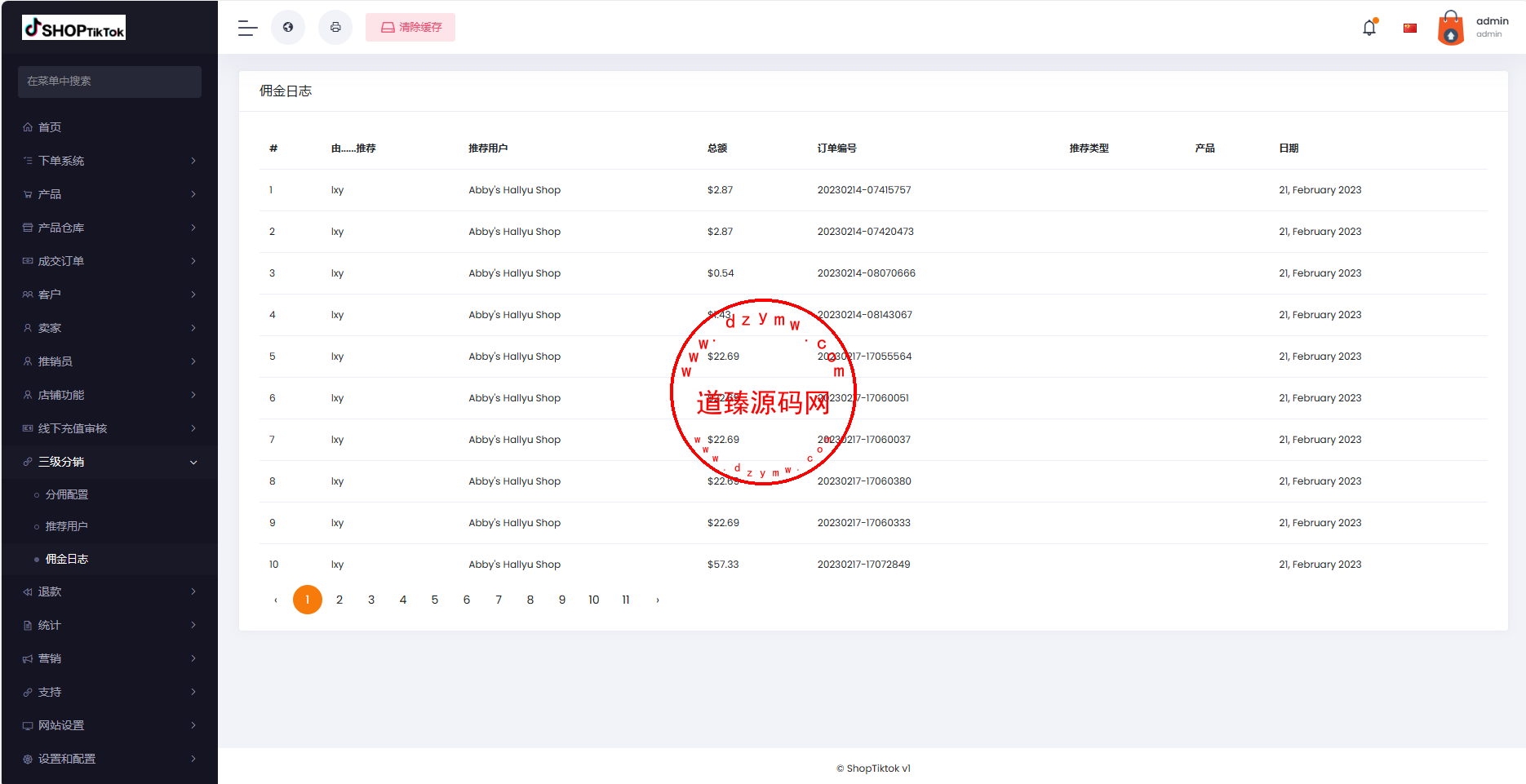Click the 设置和配置 gear icon
This screenshot has height=784, width=1526.
click(x=28, y=759)
